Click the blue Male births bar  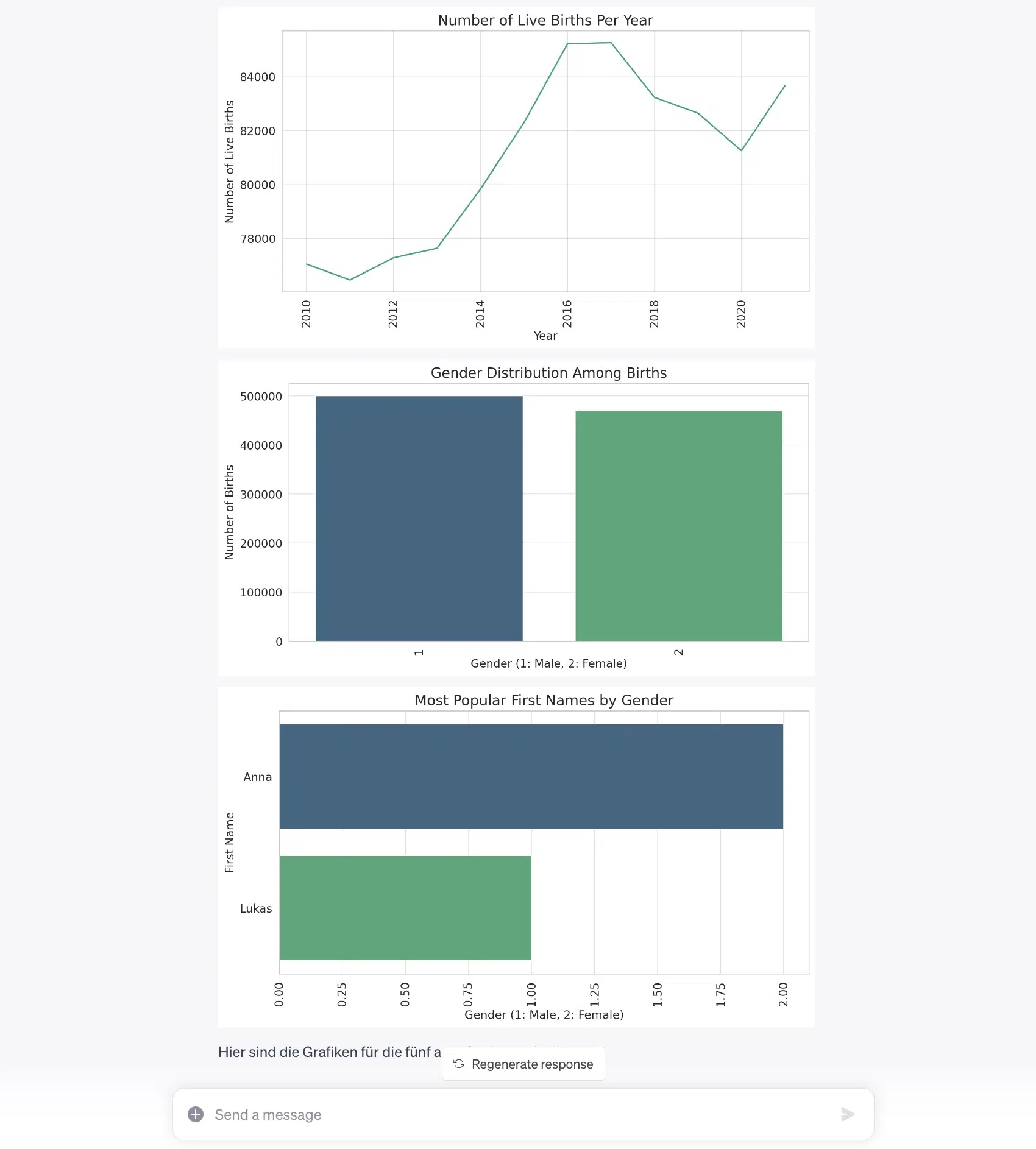pyautogui.click(x=419, y=518)
